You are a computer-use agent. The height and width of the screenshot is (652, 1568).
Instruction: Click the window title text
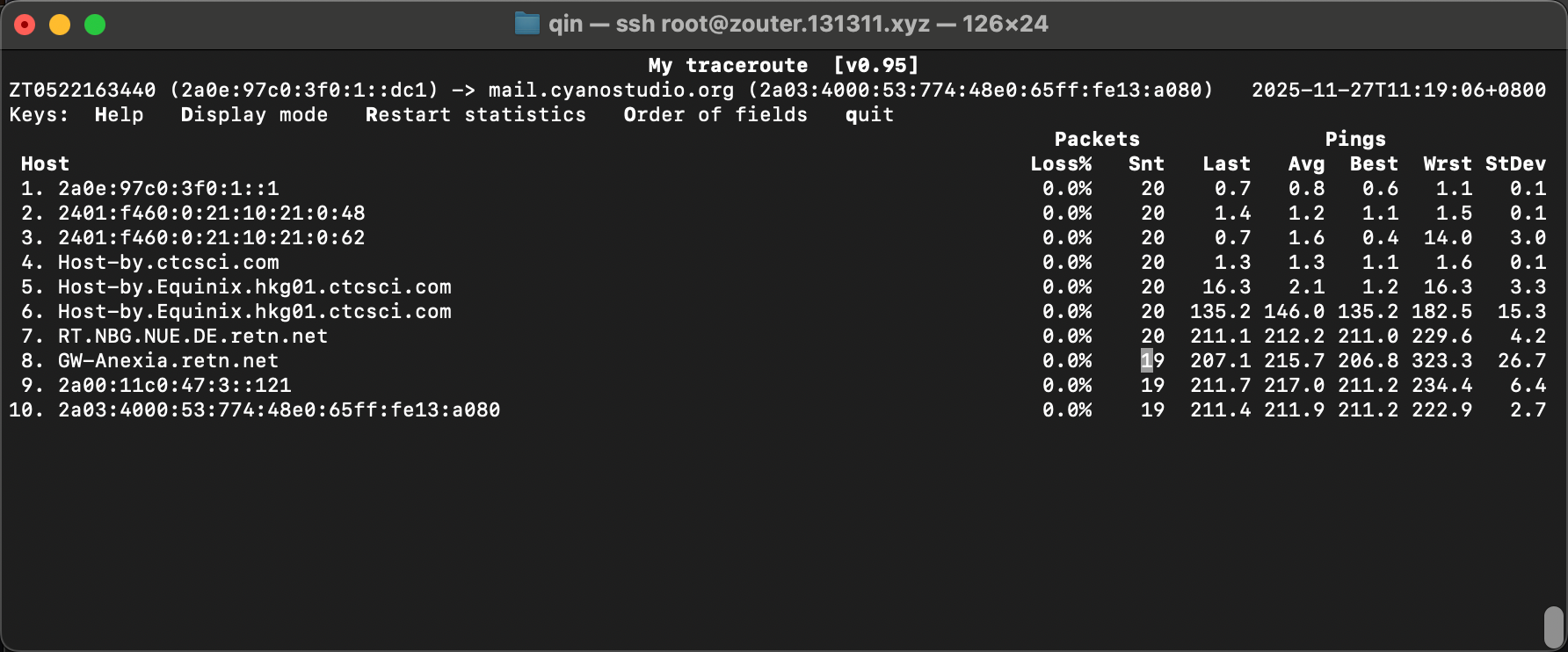pos(798,24)
